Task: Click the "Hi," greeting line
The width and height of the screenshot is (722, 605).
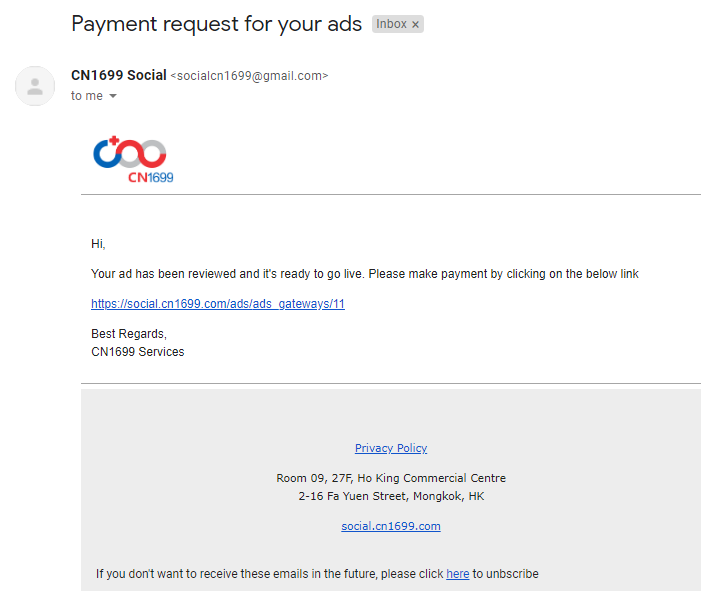Action: [98, 244]
